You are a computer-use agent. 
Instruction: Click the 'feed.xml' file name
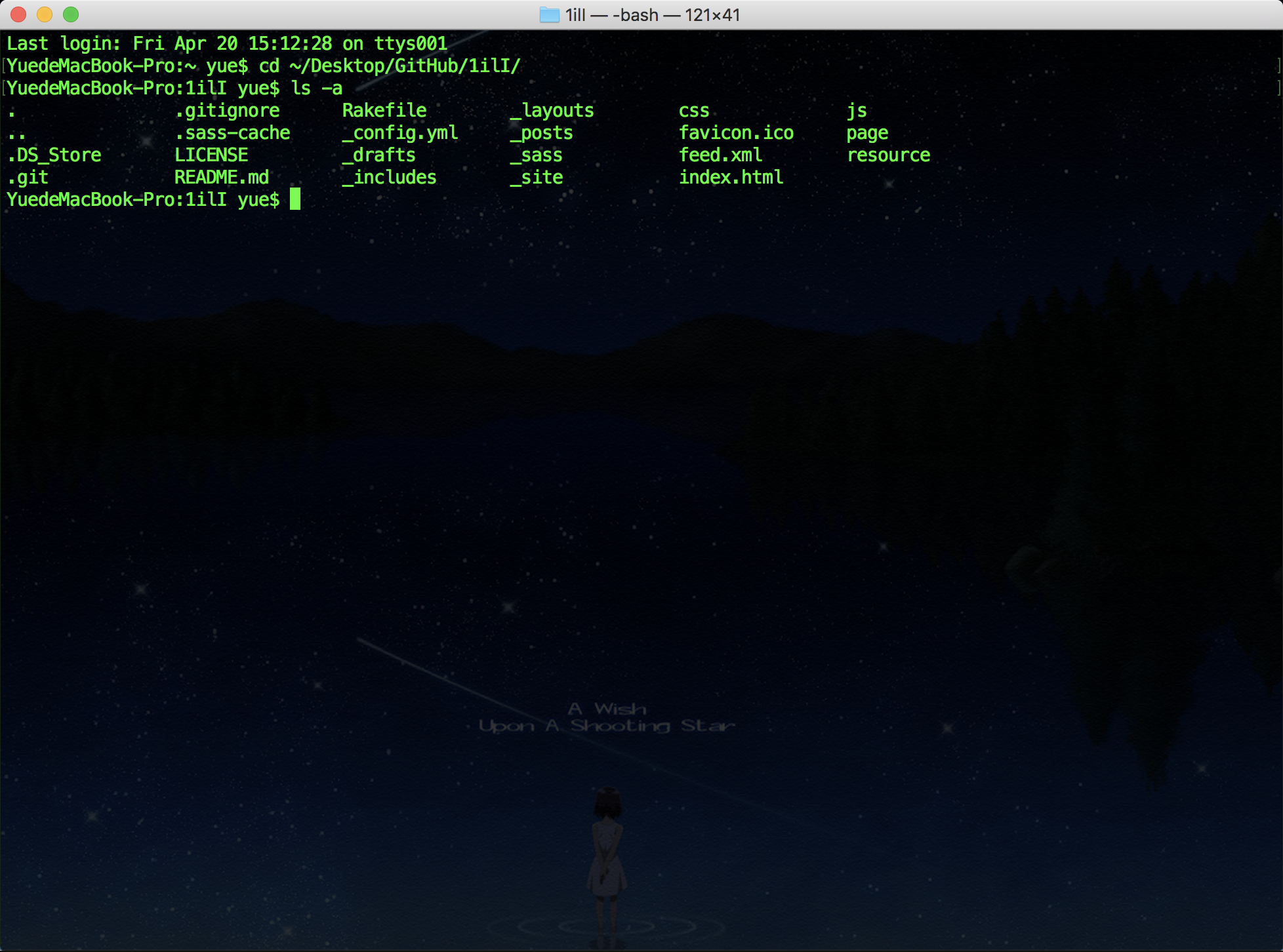(x=720, y=155)
